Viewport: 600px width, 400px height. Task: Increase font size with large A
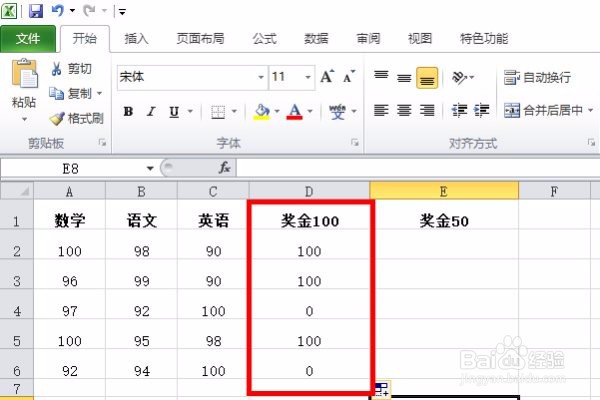tap(327, 77)
